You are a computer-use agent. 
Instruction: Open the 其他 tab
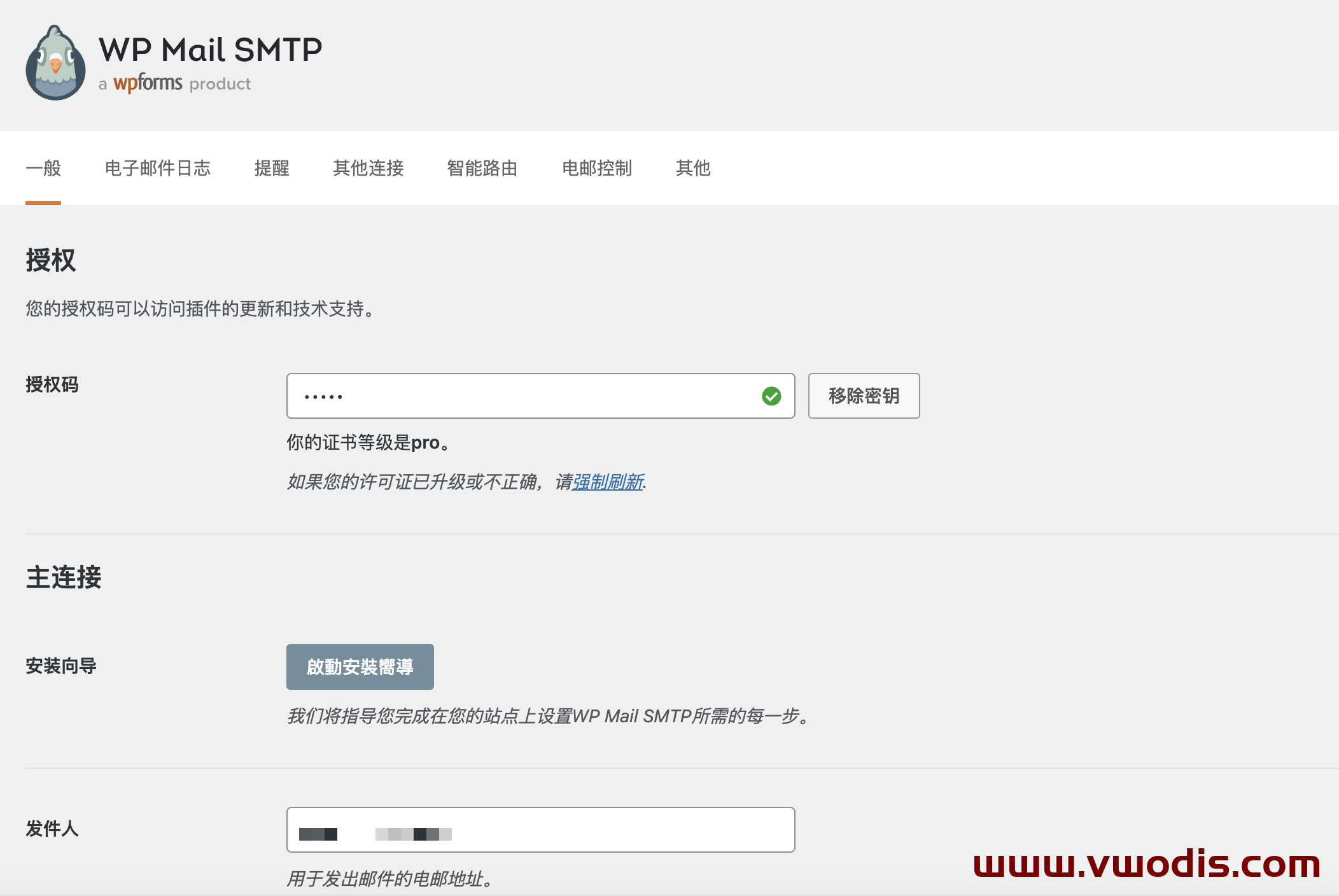pos(692,168)
